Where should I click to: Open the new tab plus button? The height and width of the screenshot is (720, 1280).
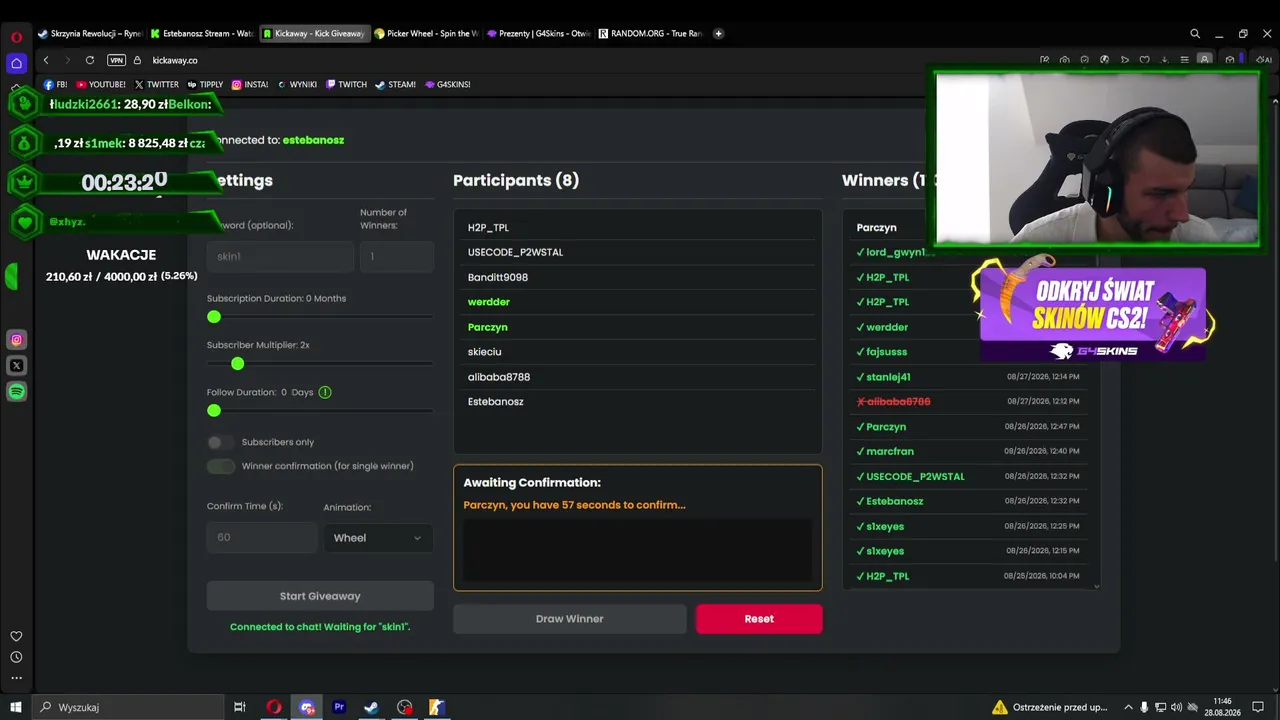[x=718, y=33]
